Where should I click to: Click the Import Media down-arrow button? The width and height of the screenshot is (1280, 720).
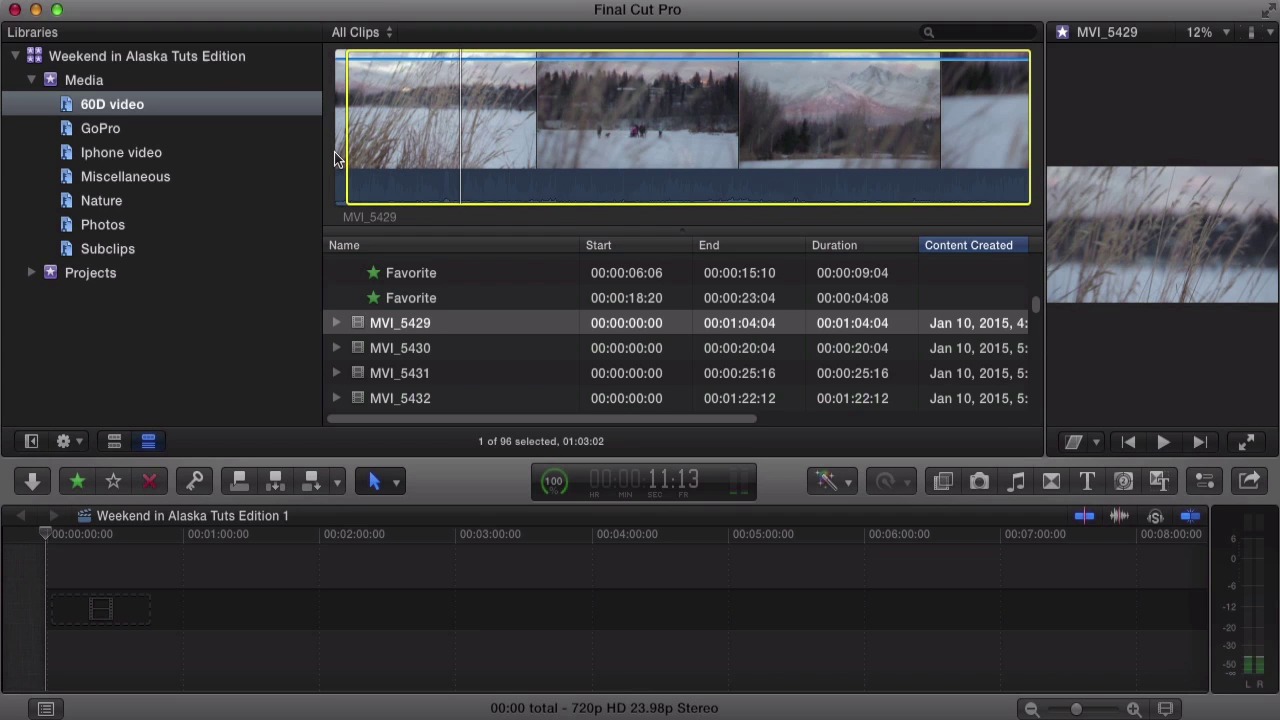[x=32, y=482]
